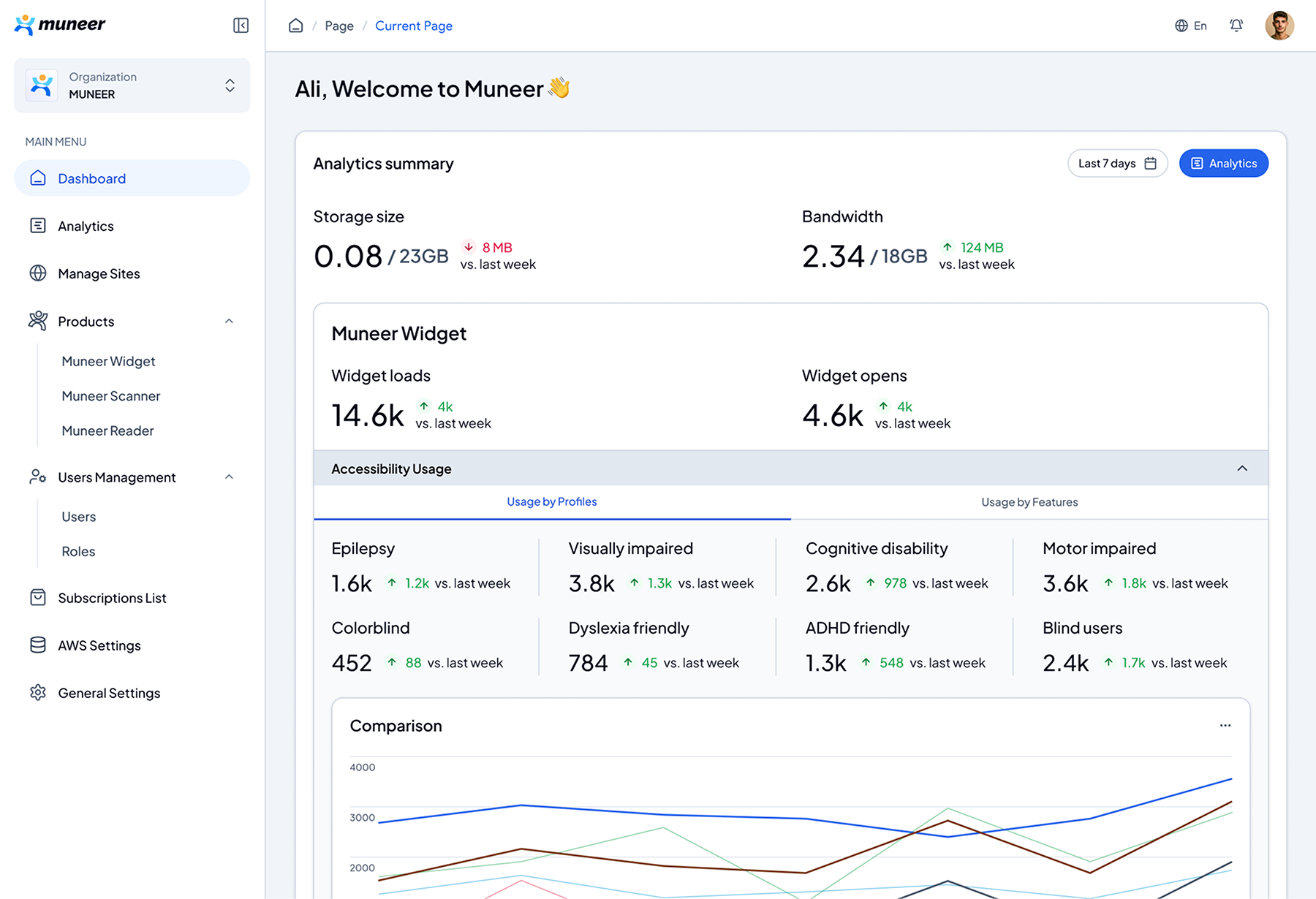Click the blue Analytics button
Viewport: 1316px width, 899px height.
[1224, 163]
